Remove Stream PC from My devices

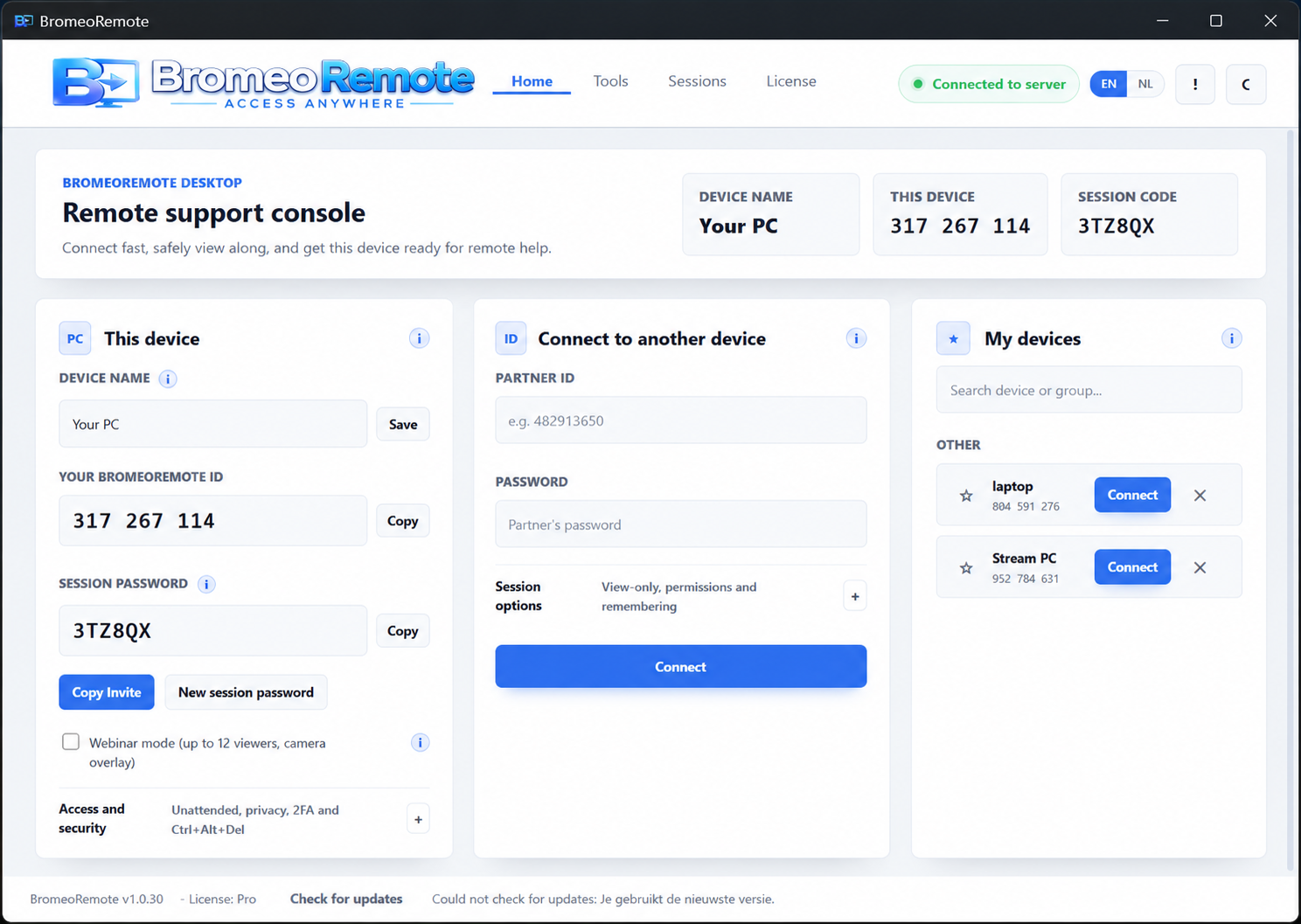pyautogui.click(x=1200, y=568)
